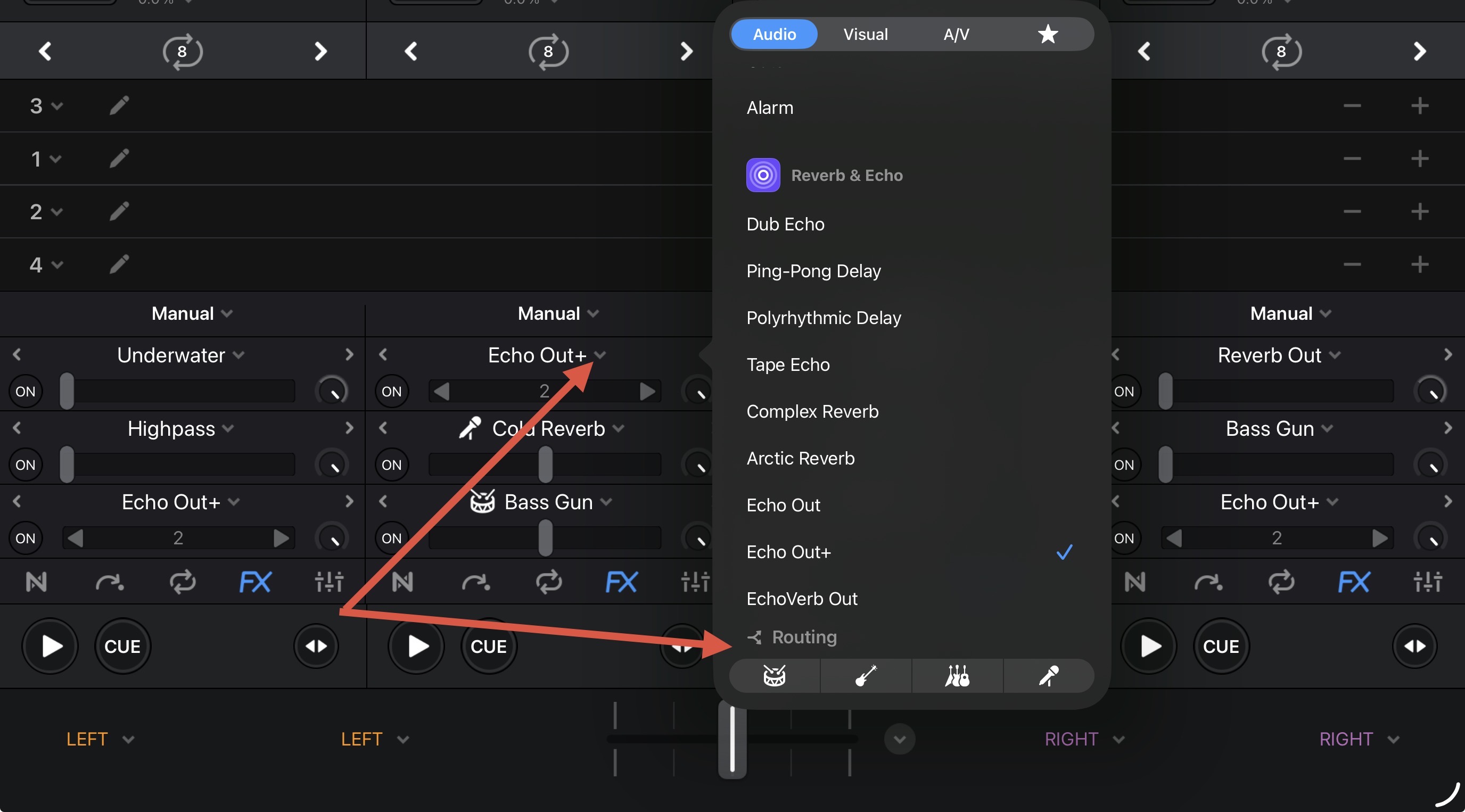Open mixer sliders icon on left deck
The width and height of the screenshot is (1465, 812).
[x=328, y=582]
